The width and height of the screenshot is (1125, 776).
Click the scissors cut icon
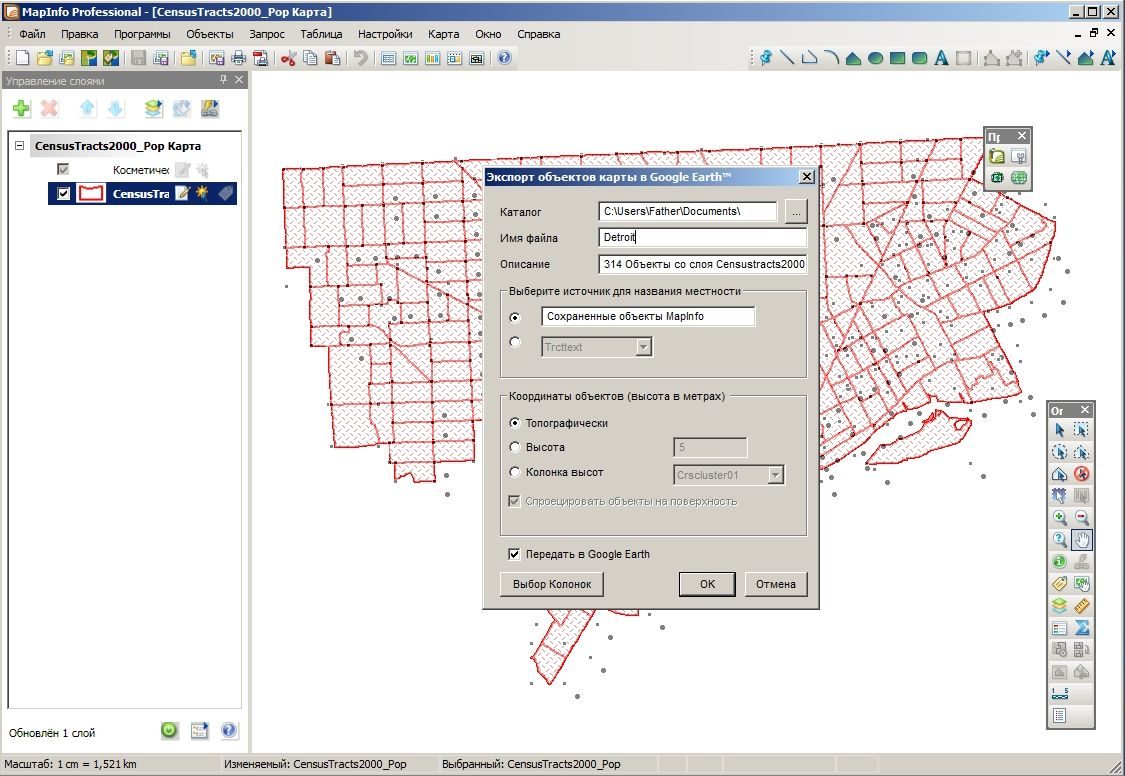[x=288, y=58]
